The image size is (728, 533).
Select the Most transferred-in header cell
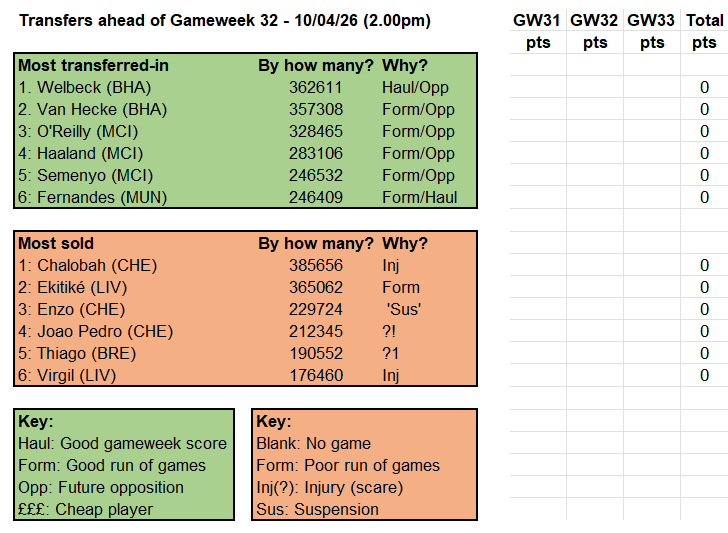pos(93,65)
